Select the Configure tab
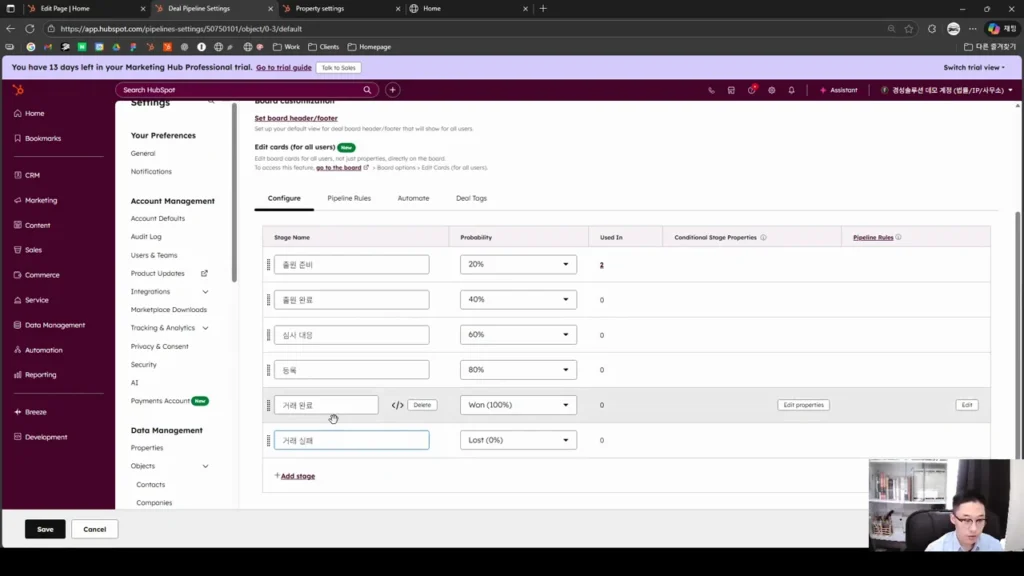The image size is (1024, 576). pyautogui.click(x=284, y=198)
